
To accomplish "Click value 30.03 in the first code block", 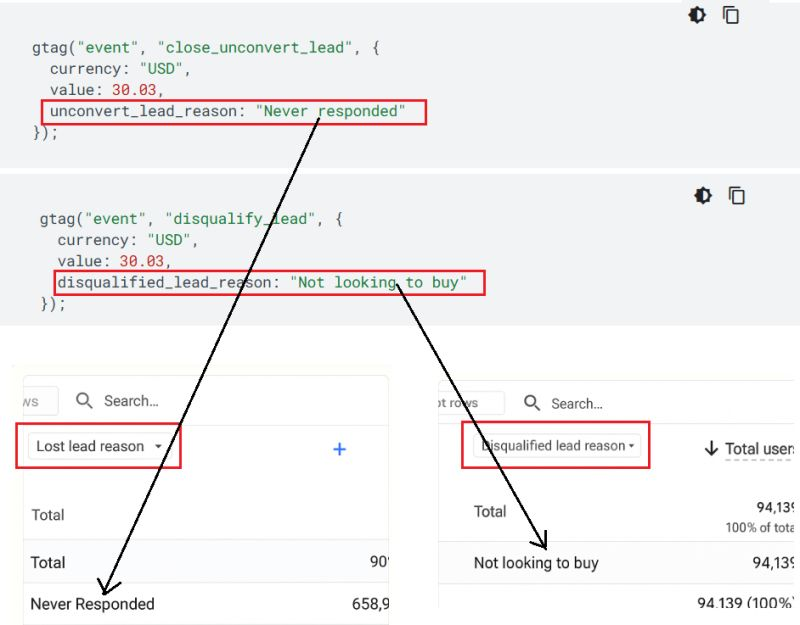I will [x=134, y=90].
